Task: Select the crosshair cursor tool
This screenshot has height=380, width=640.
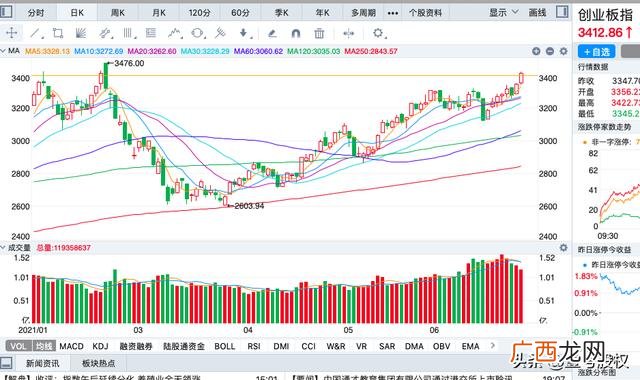Action: 11,33
